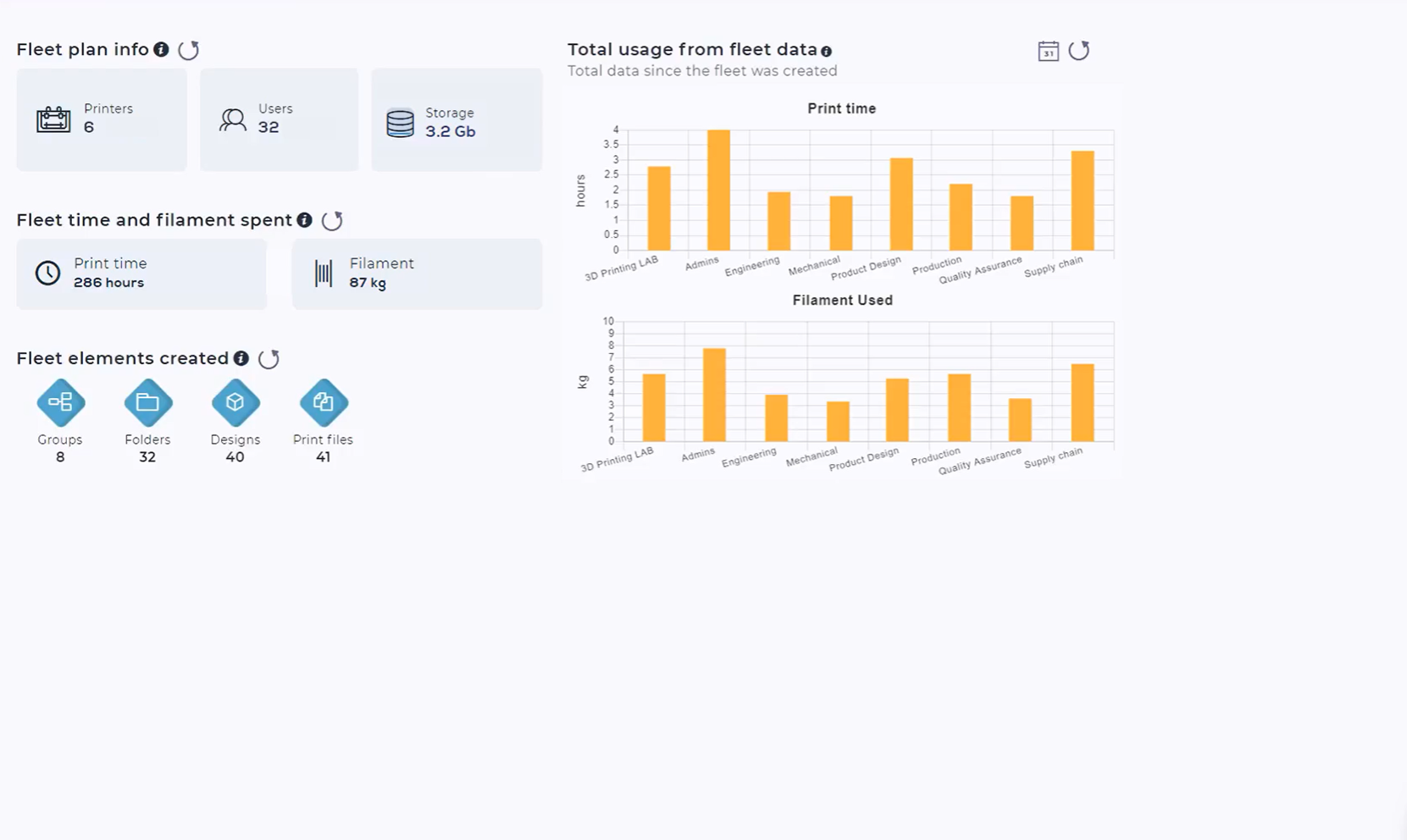Viewport: 1407px width, 840px height.
Task: Select the Print time 286 hours card
Action: pyautogui.click(x=141, y=274)
